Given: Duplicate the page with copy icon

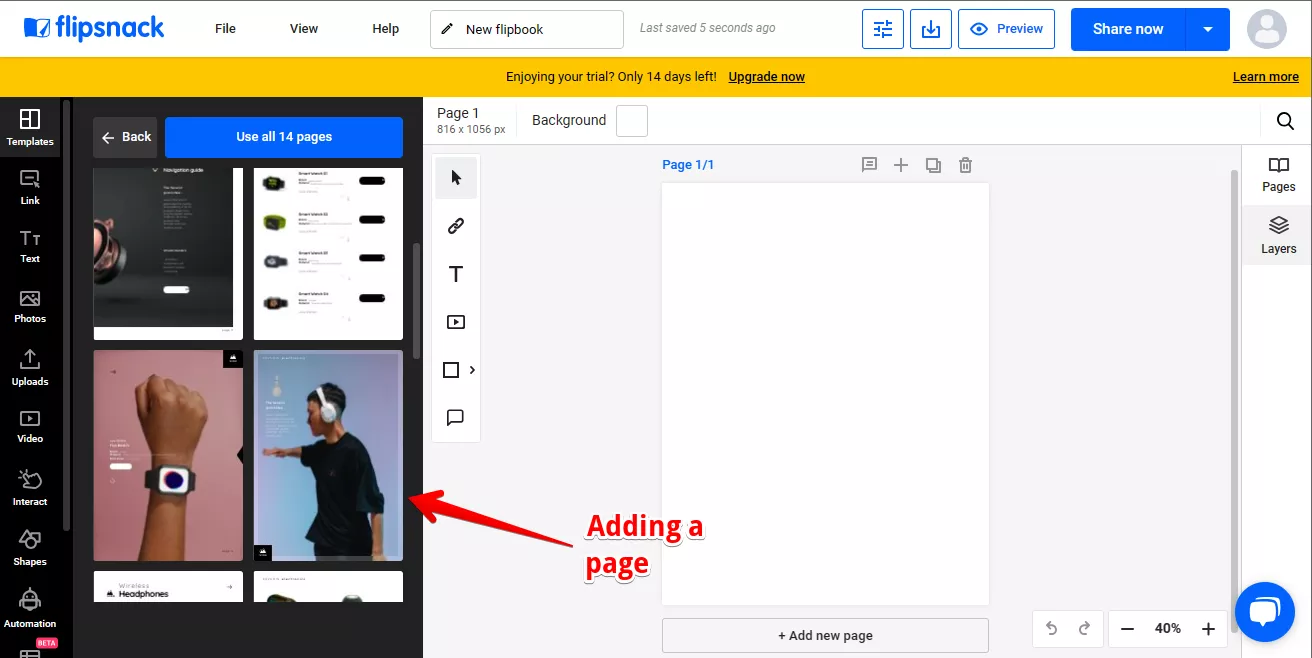Looking at the screenshot, I should tap(933, 165).
